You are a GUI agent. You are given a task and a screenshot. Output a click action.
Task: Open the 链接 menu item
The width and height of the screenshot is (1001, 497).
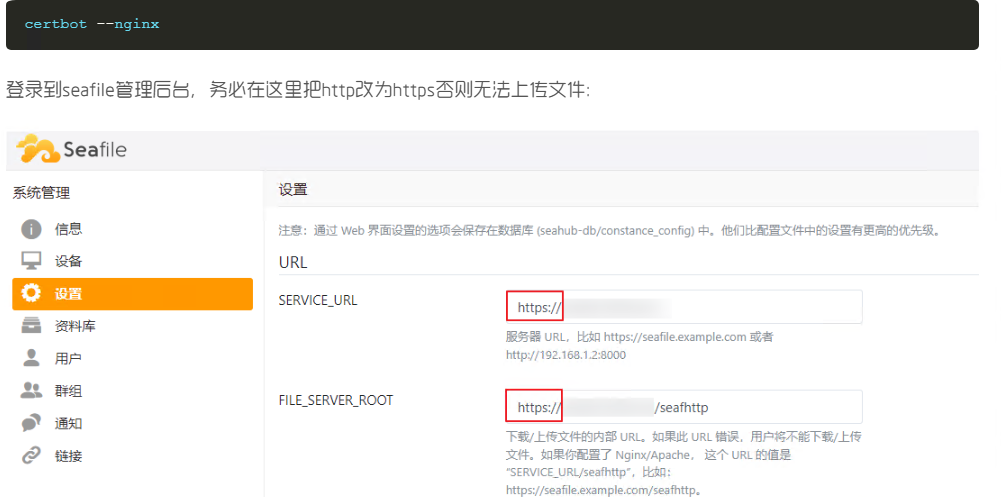click(132, 456)
